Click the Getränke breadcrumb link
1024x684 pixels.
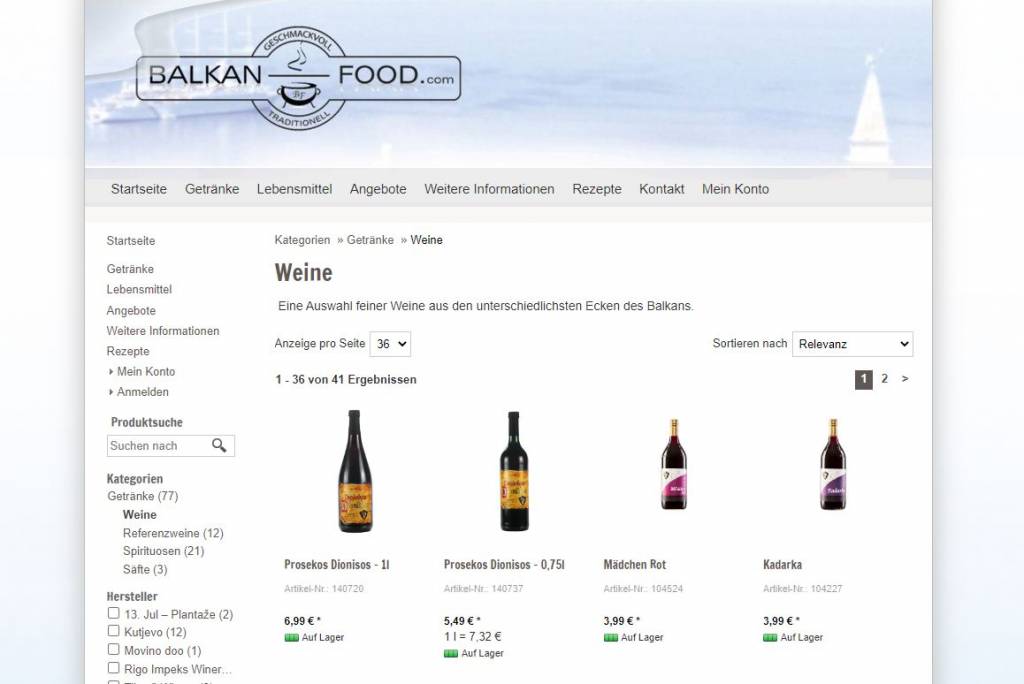pyautogui.click(x=370, y=240)
